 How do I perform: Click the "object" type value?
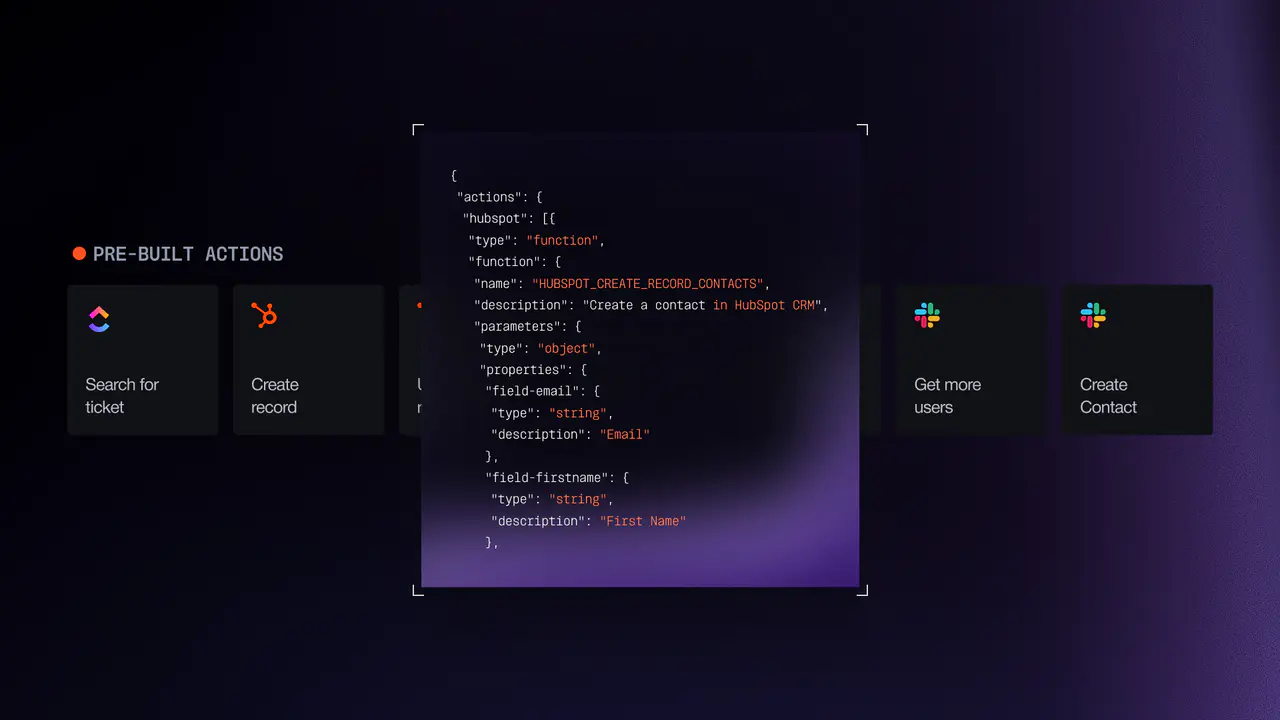567,349
